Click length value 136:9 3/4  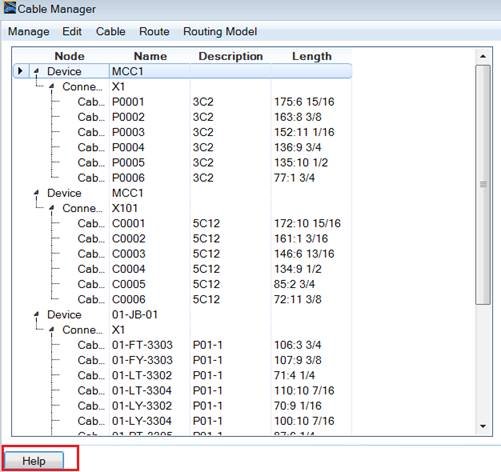(298, 147)
